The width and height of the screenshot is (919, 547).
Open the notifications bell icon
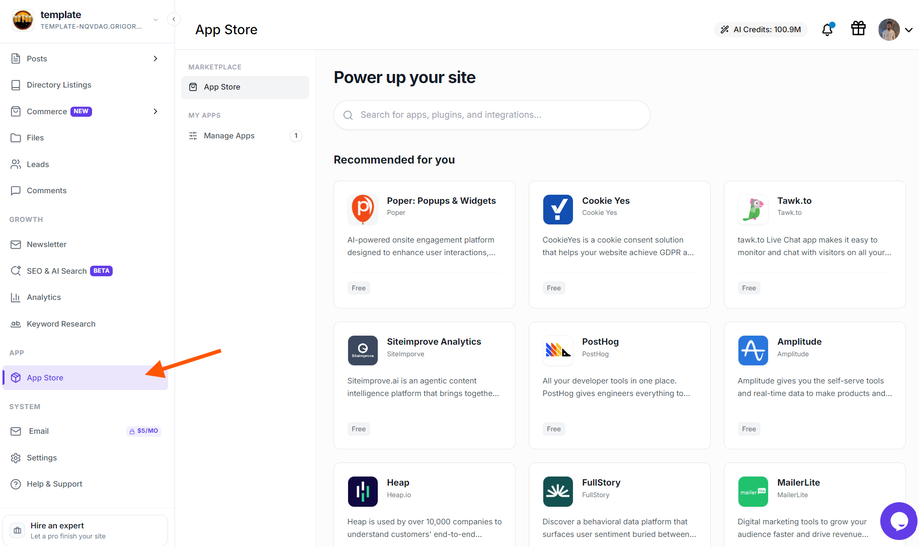[827, 29]
